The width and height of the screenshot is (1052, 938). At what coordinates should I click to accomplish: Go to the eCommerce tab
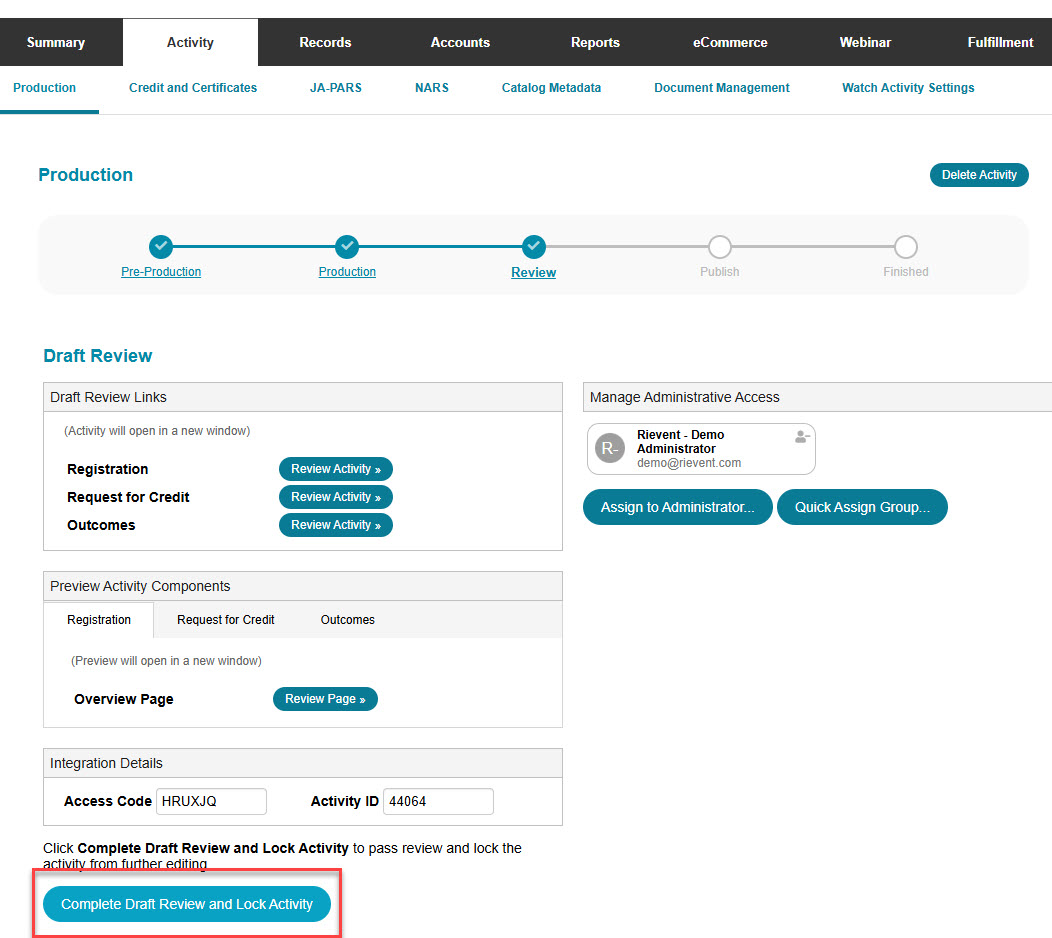[730, 42]
